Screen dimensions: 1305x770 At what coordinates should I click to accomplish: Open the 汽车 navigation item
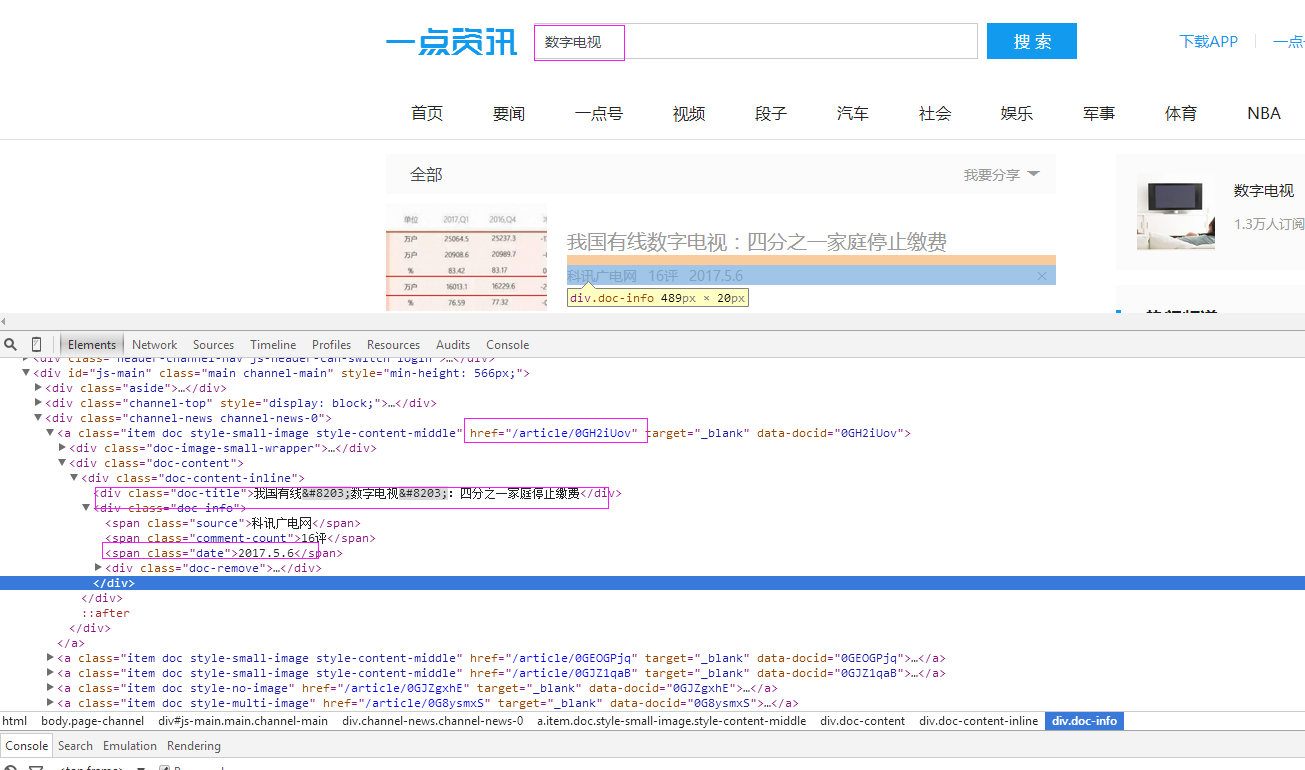click(853, 114)
